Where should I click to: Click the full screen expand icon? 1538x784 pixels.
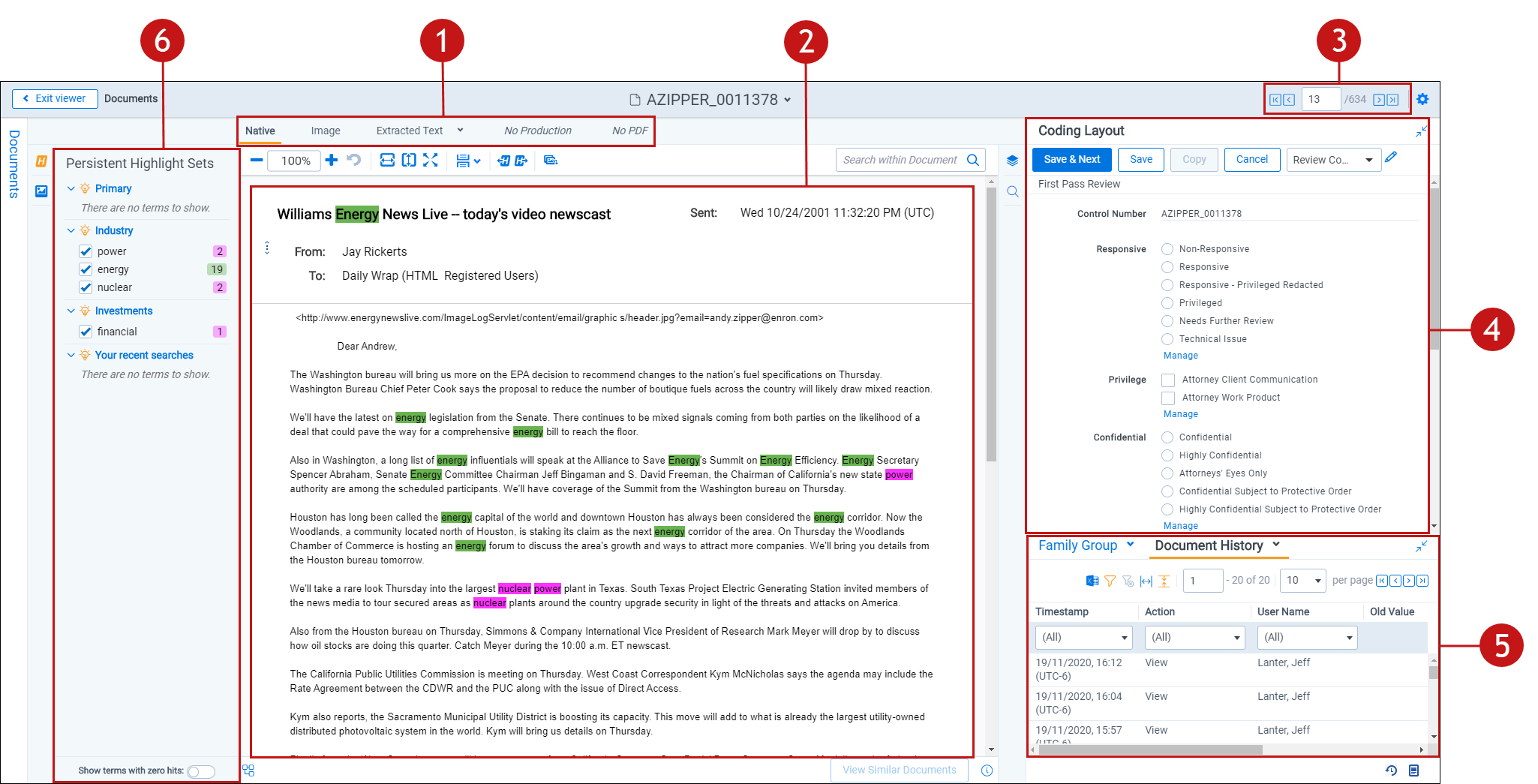pyautogui.click(x=430, y=161)
